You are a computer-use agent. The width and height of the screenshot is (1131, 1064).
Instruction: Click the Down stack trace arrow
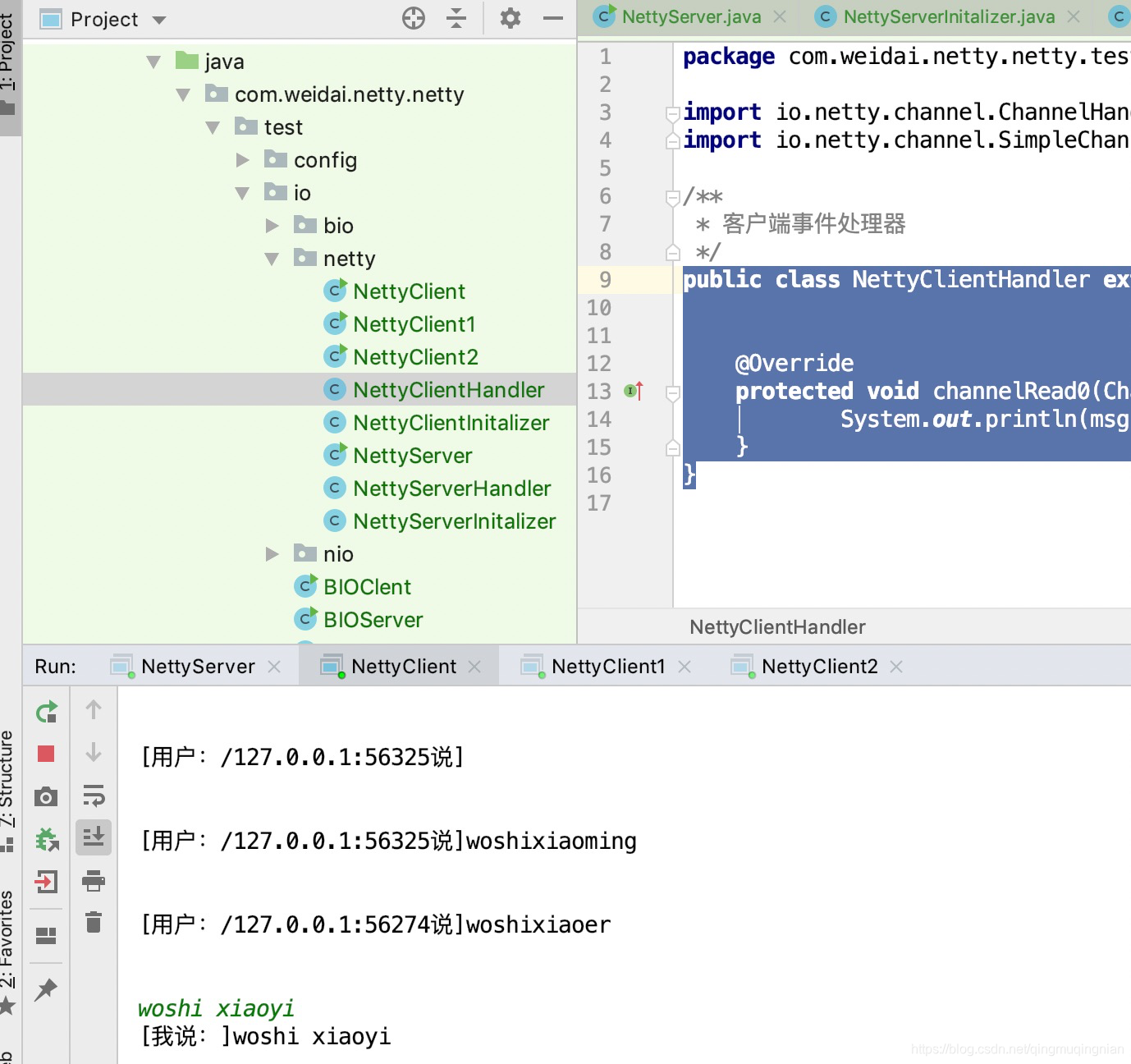94,753
